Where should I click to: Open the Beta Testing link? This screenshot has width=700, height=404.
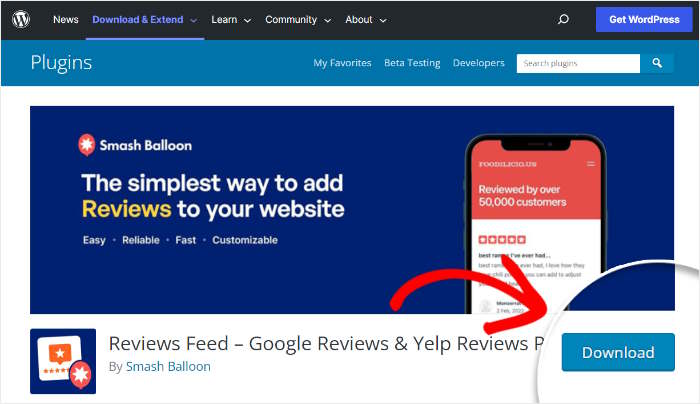(412, 63)
